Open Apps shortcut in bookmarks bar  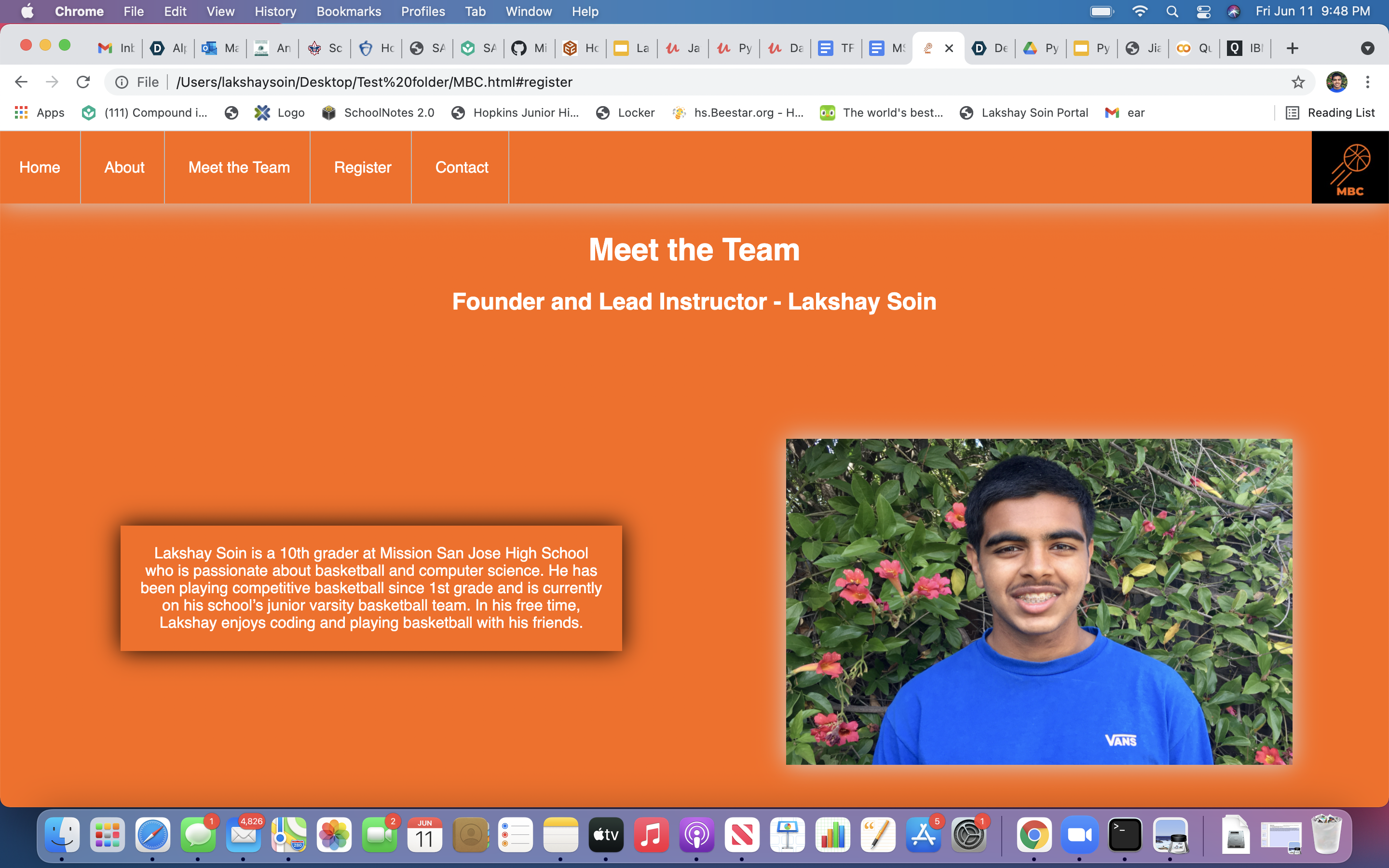39,112
